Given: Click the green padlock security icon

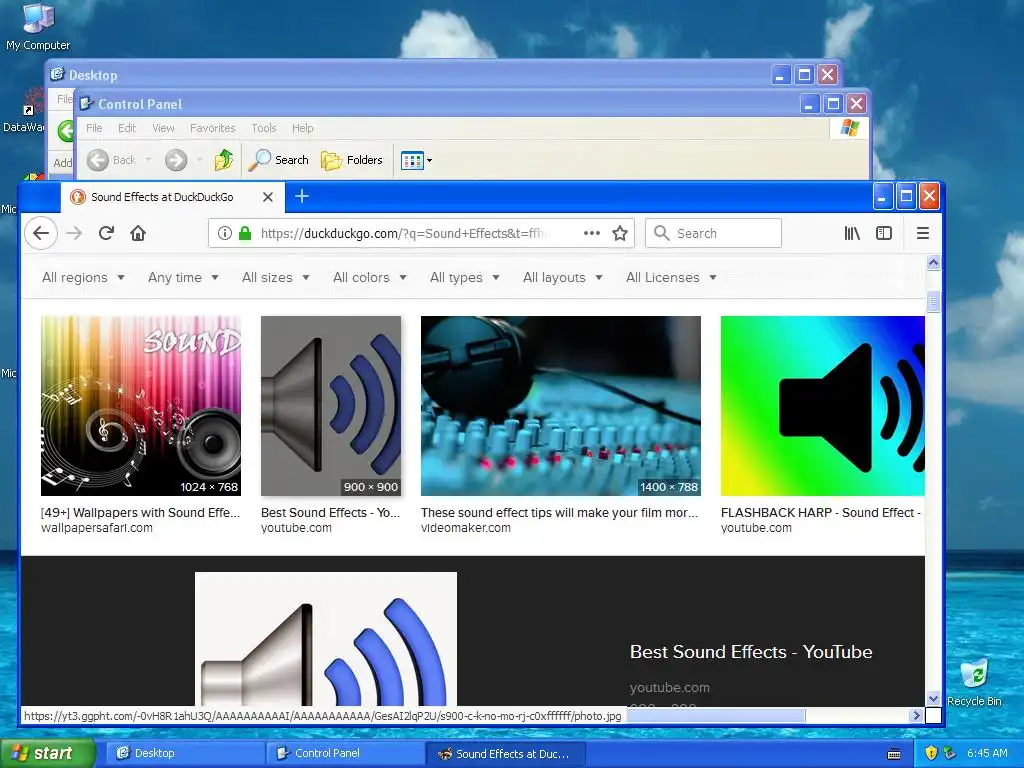Looking at the screenshot, I should click(245, 233).
